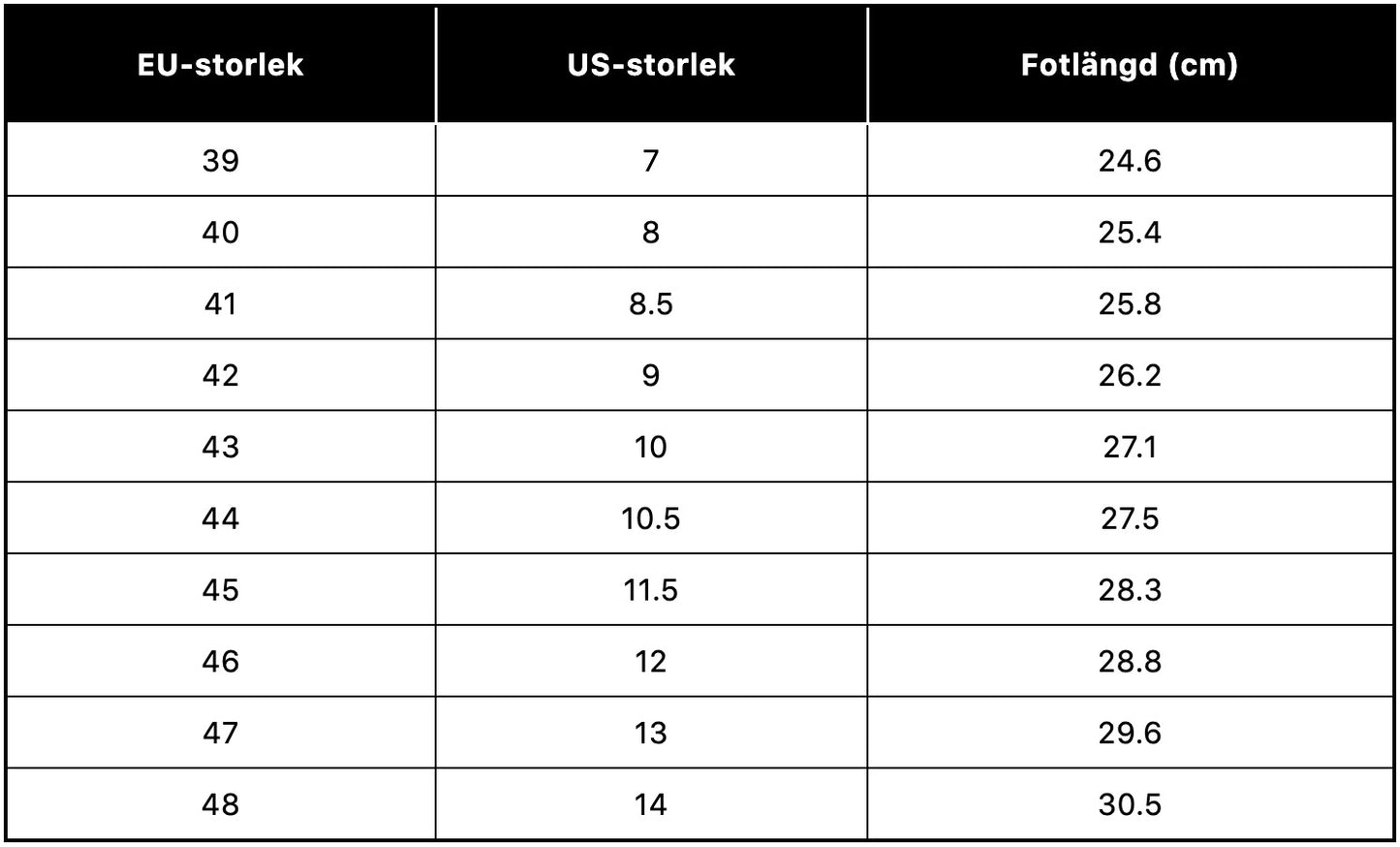Click the EU-storlek column header
The image size is (1400, 847).
[x=221, y=65]
